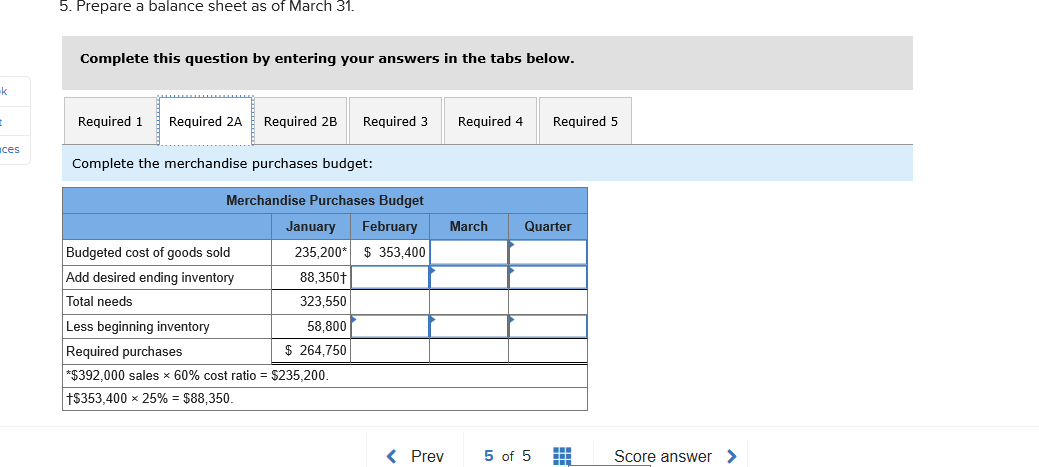Click Quarter required purchases cell

[547, 350]
